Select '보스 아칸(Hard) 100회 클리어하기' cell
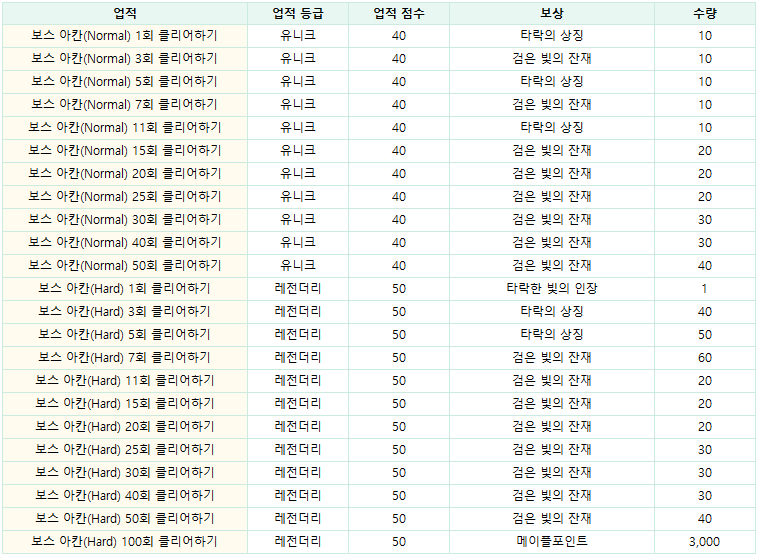The image size is (758, 556). [125, 541]
